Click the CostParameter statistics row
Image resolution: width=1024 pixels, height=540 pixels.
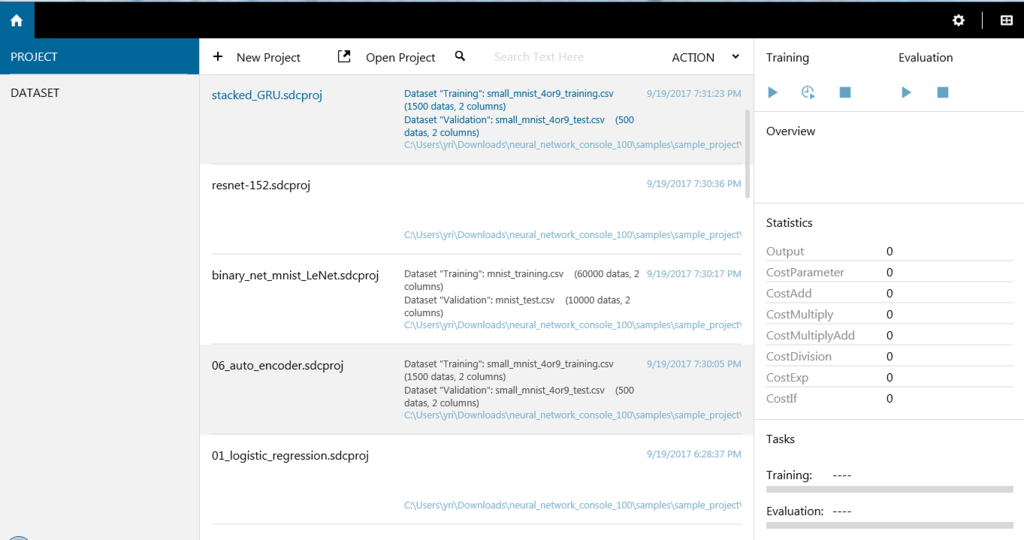pyautogui.click(x=889, y=272)
